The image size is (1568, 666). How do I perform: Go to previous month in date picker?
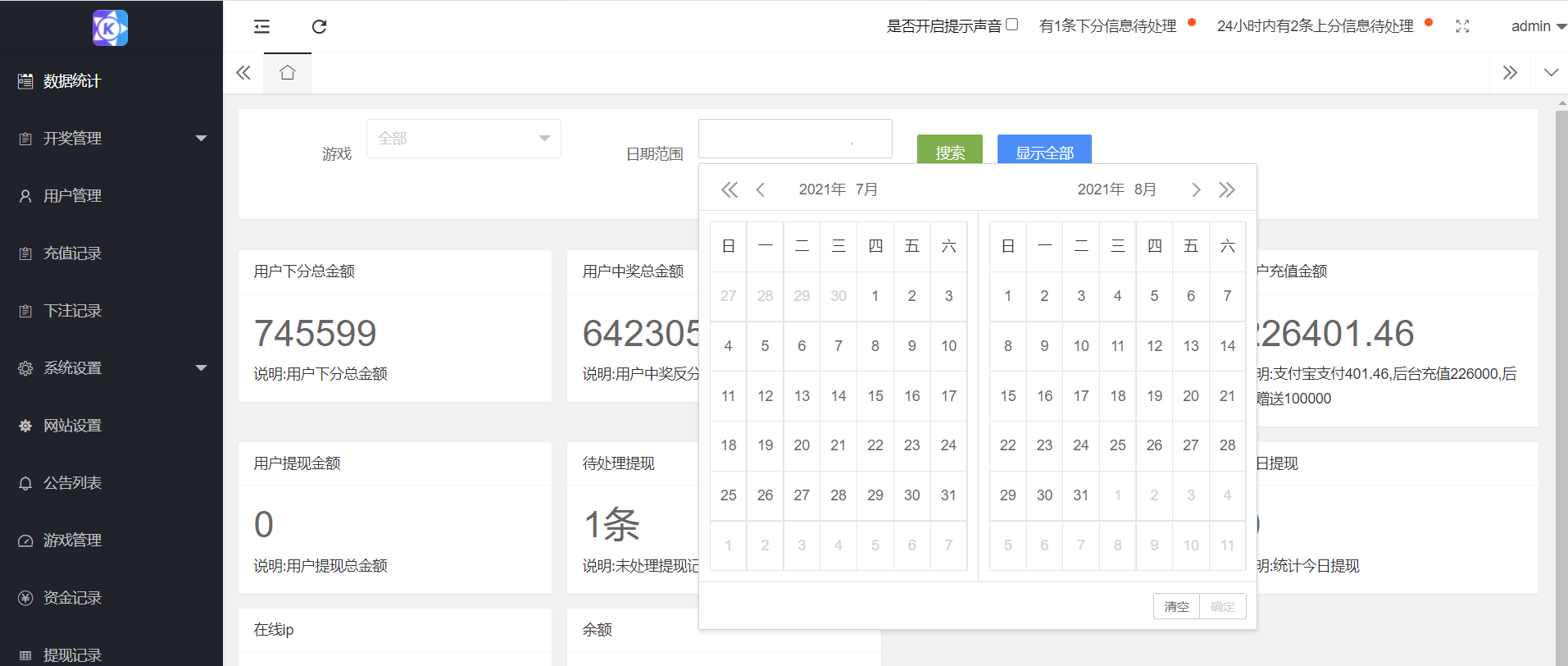pos(761,190)
